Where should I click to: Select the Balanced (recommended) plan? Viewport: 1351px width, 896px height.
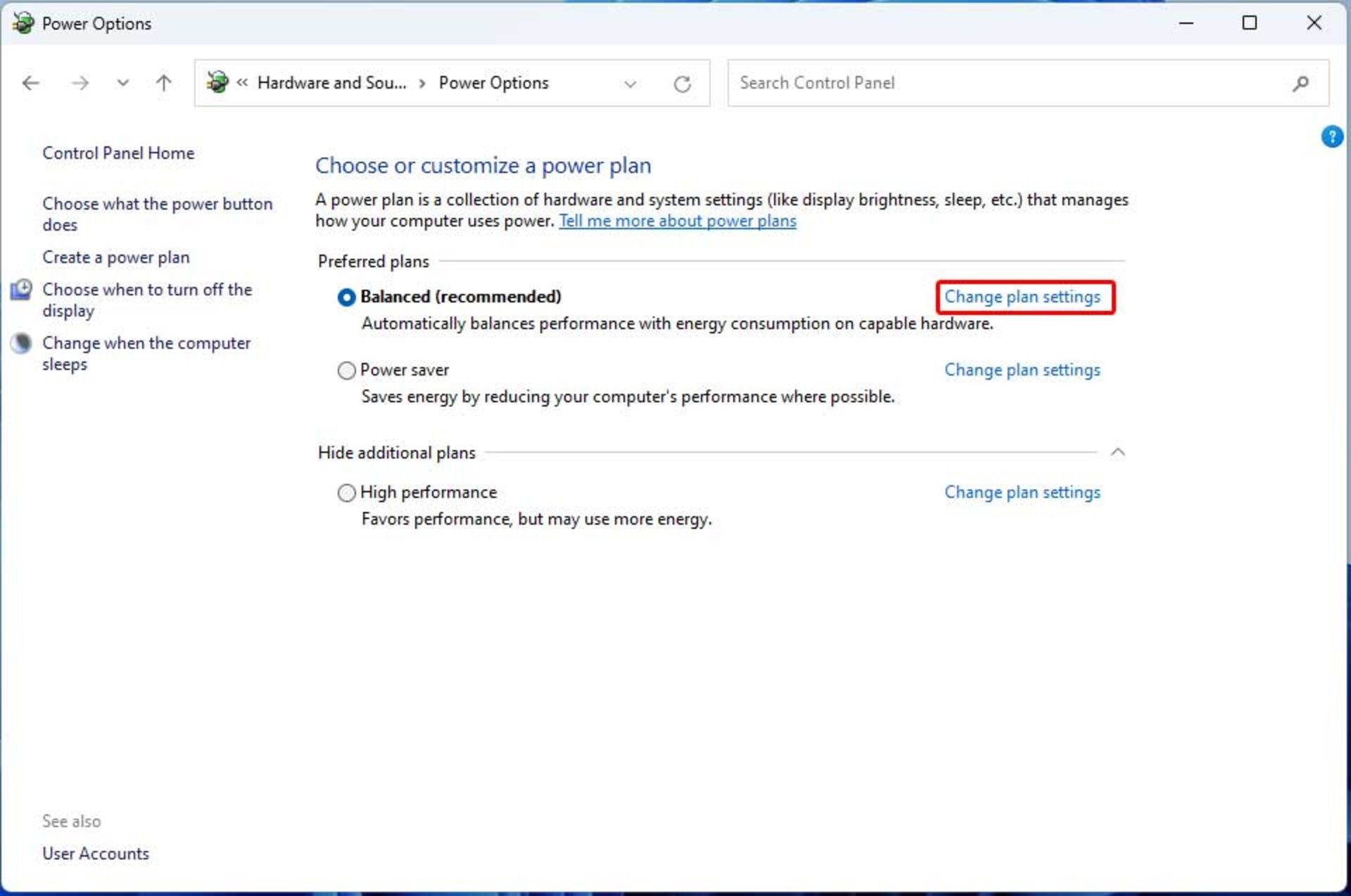(x=346, y=297)
